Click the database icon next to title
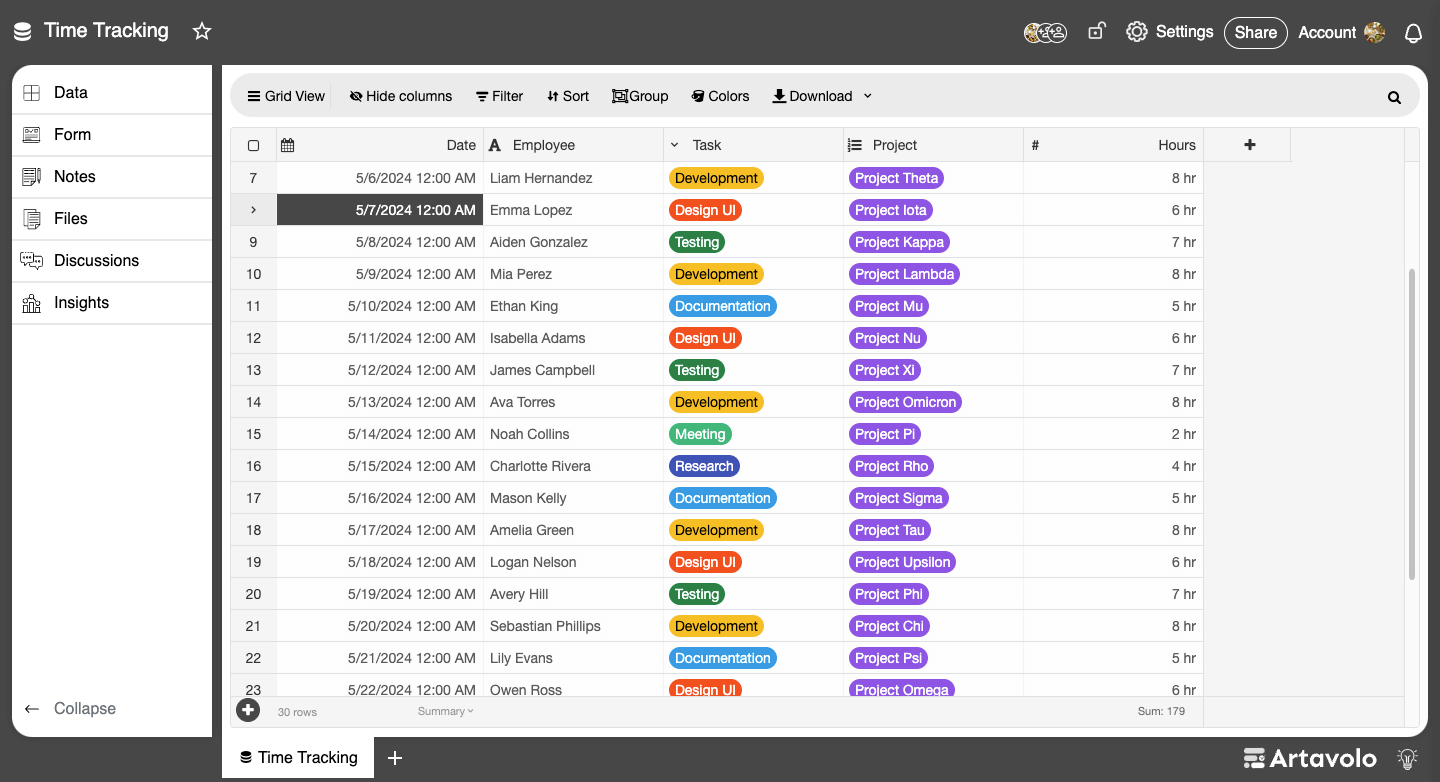1440x782 pixels. tap(22, 32)
